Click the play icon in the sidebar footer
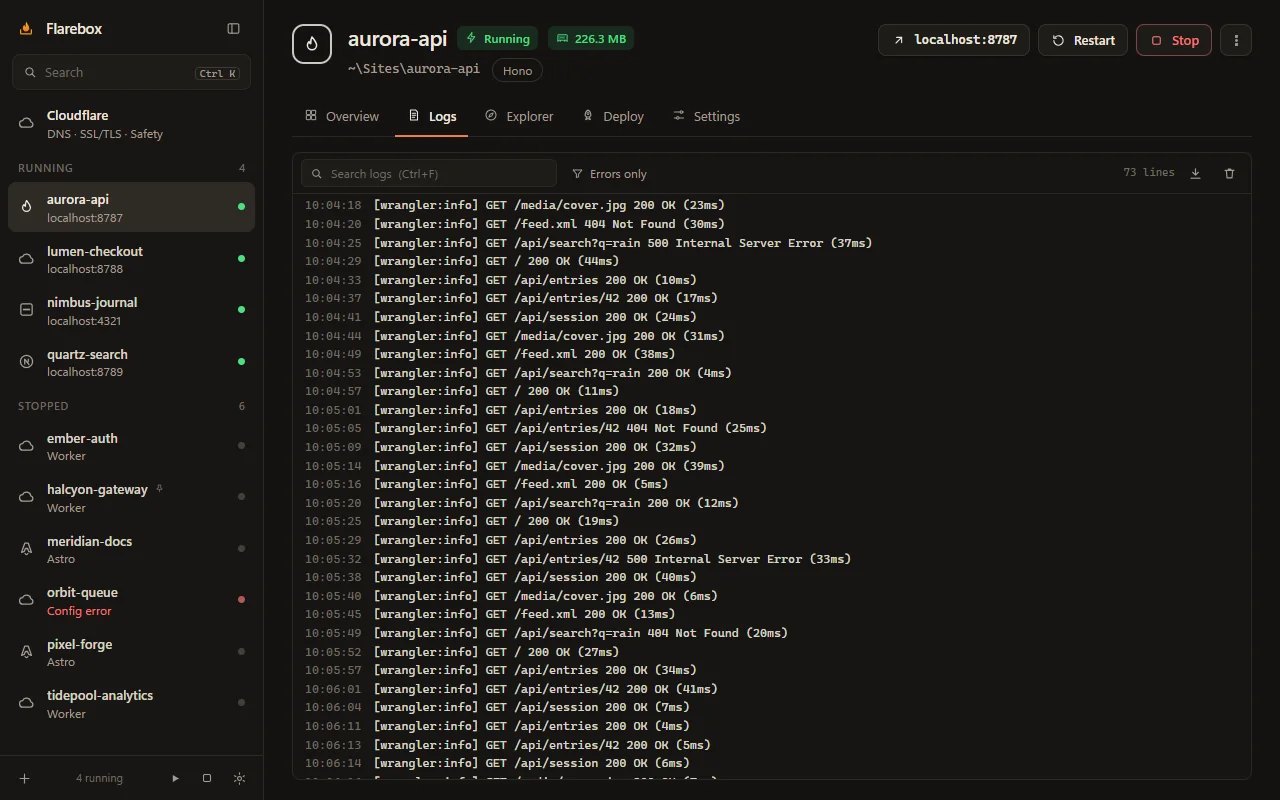1280x800 pixels. click(x=176, y=778)
